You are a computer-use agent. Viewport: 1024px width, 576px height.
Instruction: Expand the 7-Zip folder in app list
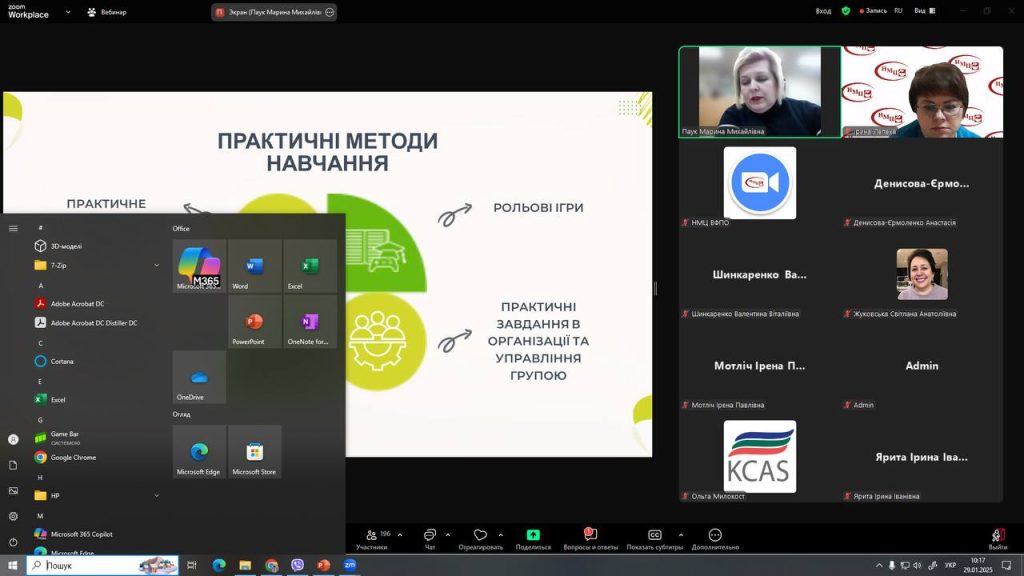(157, 265)
